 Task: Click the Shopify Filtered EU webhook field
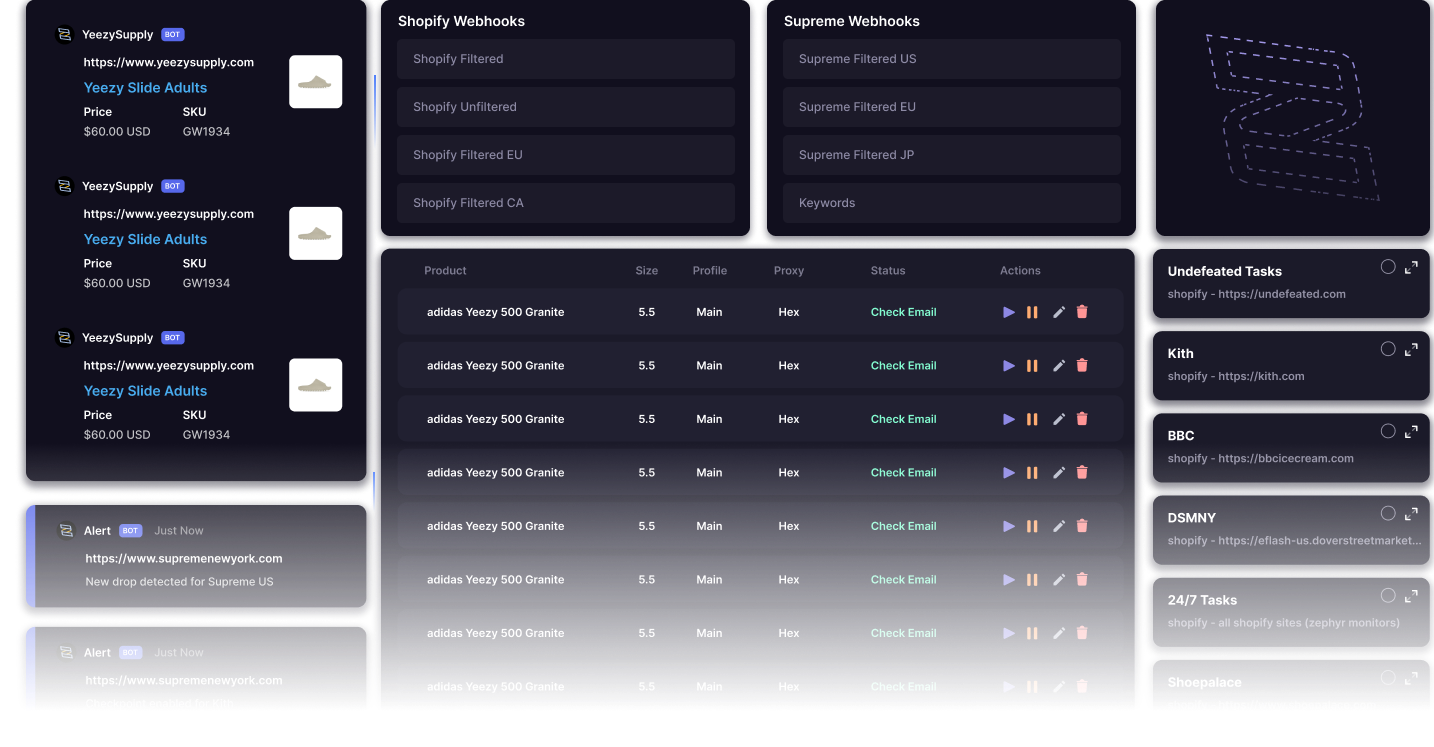coord(565,155)
